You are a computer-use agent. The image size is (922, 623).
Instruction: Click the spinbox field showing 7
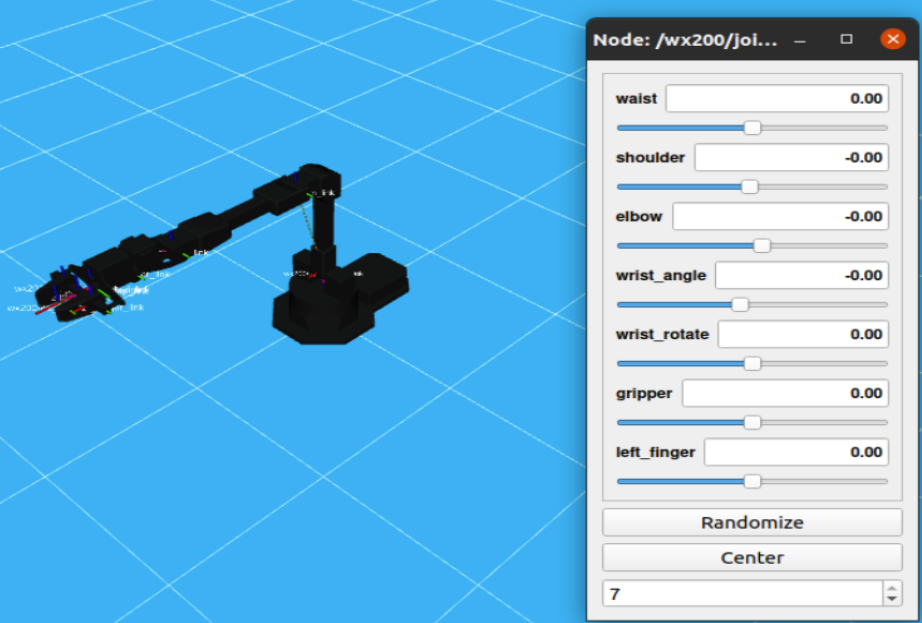(743, 594)
